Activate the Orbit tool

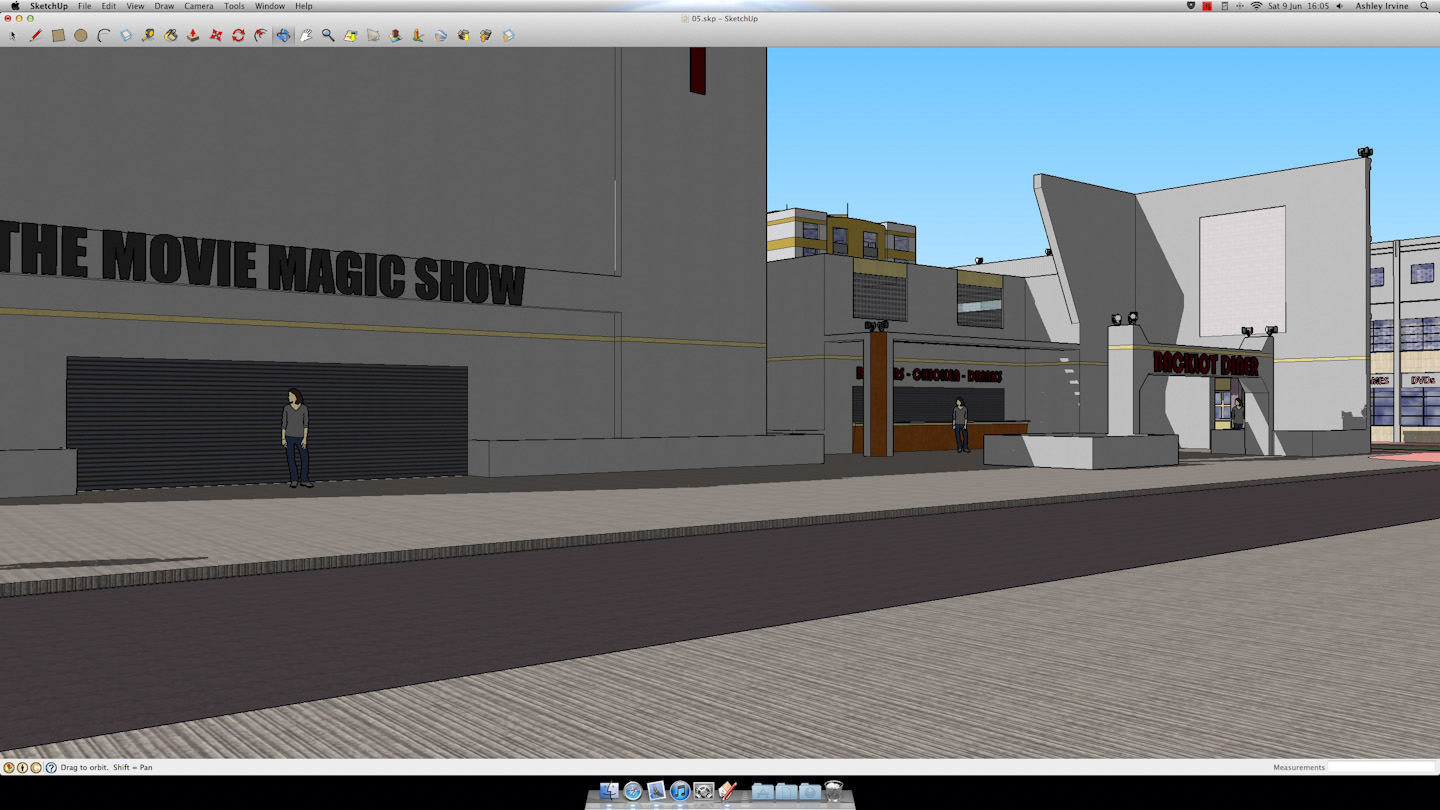pyautogui.click(x=284, y=35)
